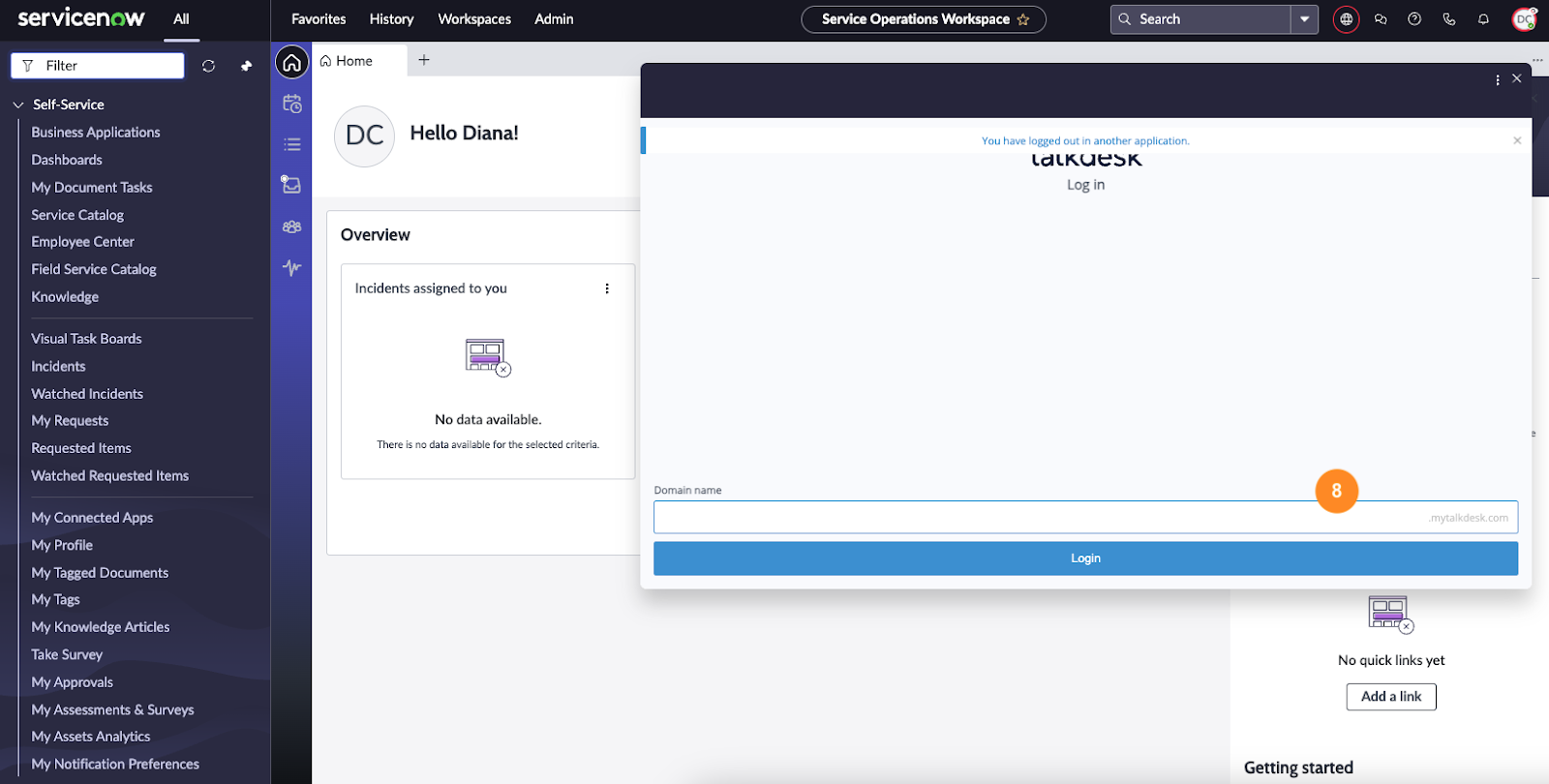This screenshot has height=784, width=1549.
Task: Open the Lists sidebar icon
Action: click(291, 144)
